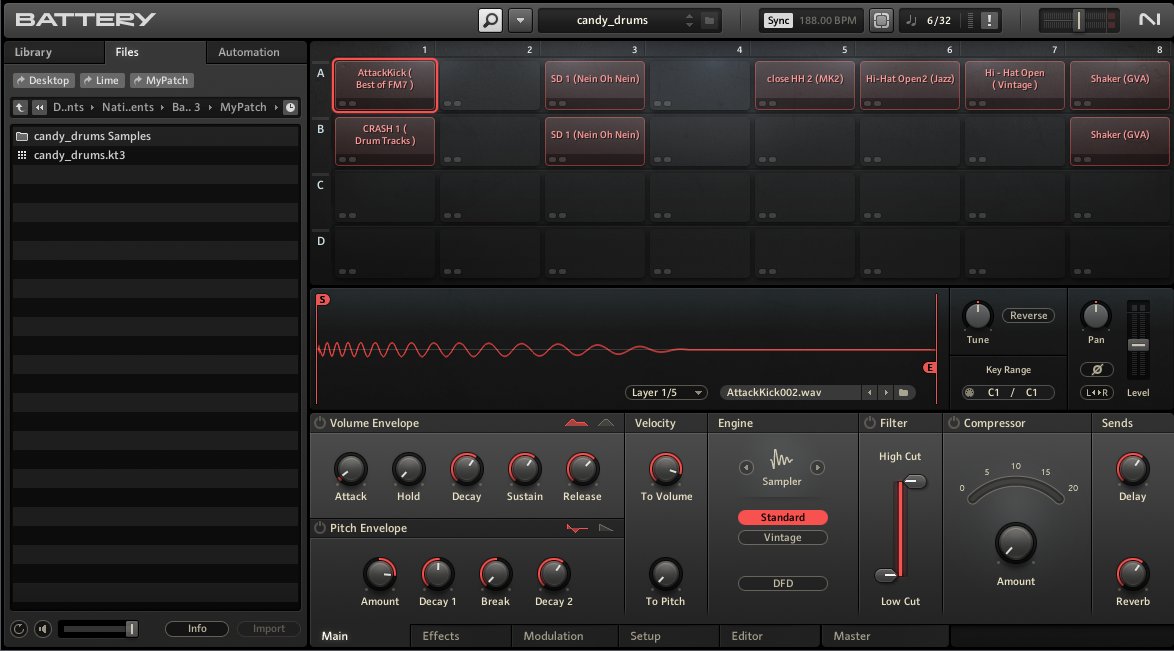
Task: Select second pitch envelope shape icon
Action: [x=606, y=528]
